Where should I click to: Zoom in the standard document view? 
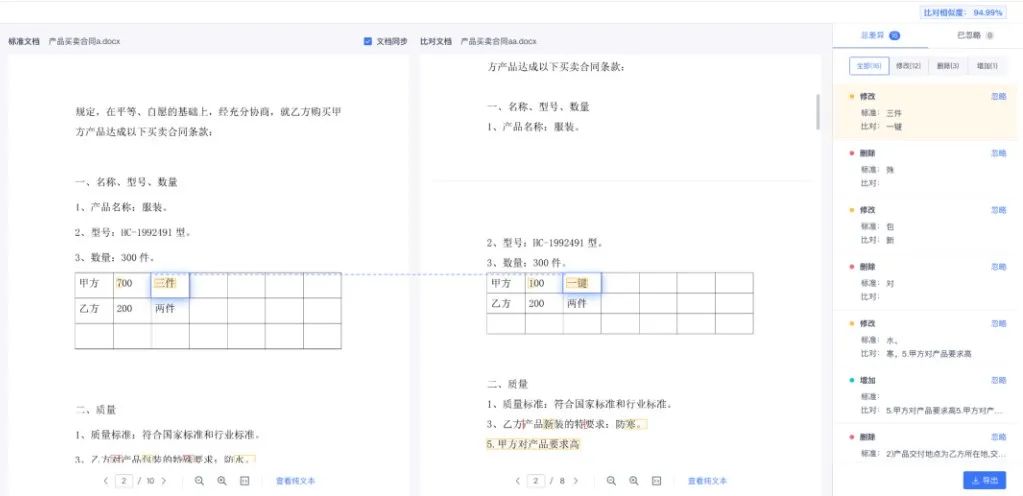tap(222, 481)
